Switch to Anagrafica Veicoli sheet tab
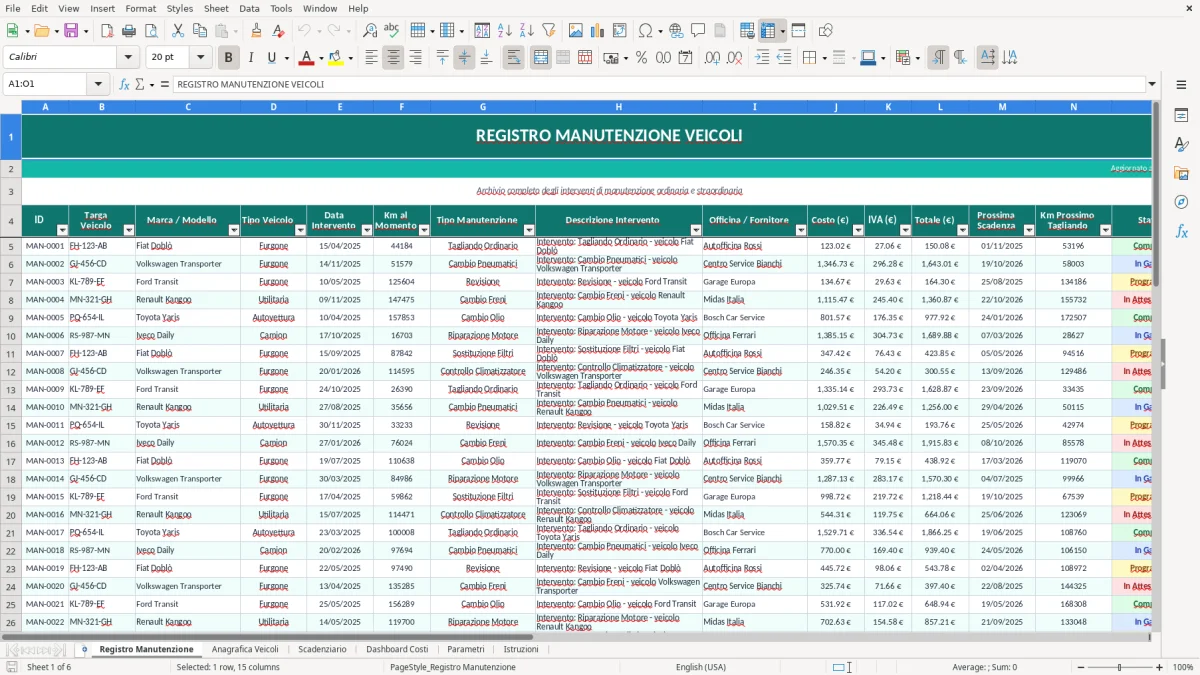 point(245,649)
